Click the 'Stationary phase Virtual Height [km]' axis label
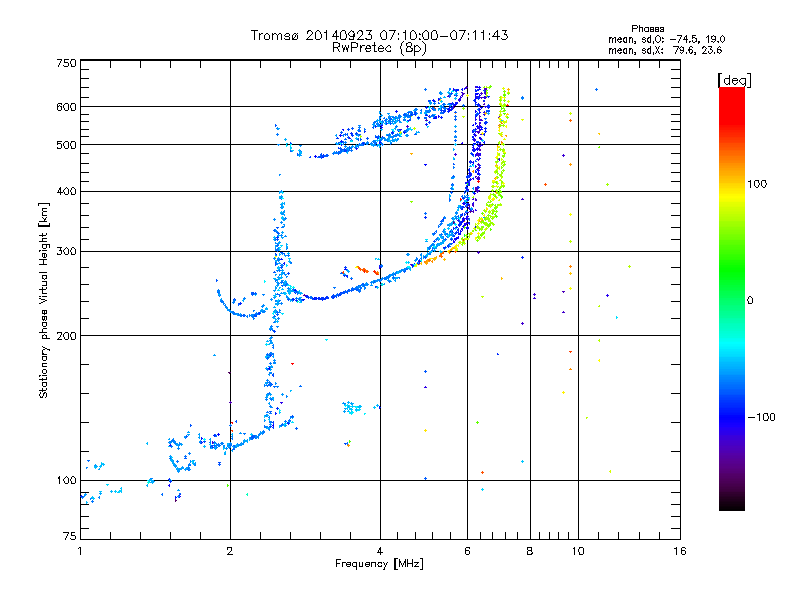The image size is (800, 600). (x=43, y=300)
